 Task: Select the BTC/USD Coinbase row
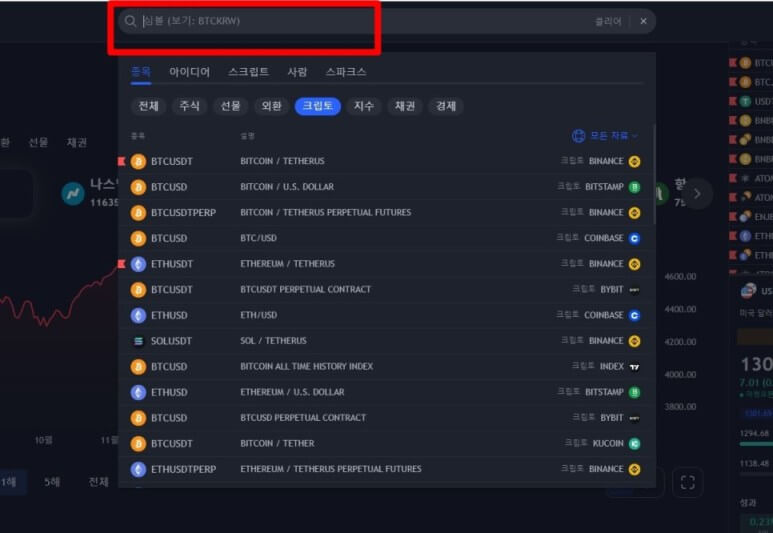click(386, 238)
